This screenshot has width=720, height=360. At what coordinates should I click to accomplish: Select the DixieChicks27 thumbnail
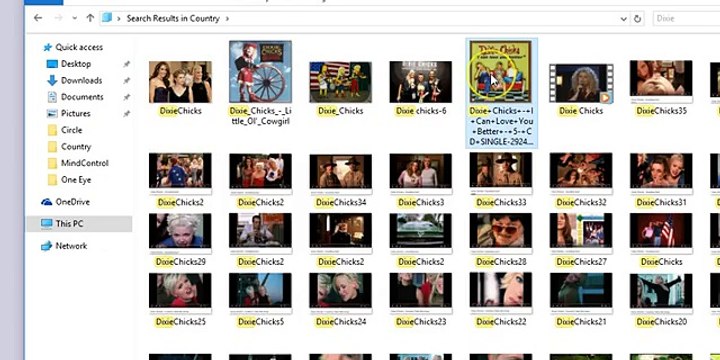[x=581, y=233]
